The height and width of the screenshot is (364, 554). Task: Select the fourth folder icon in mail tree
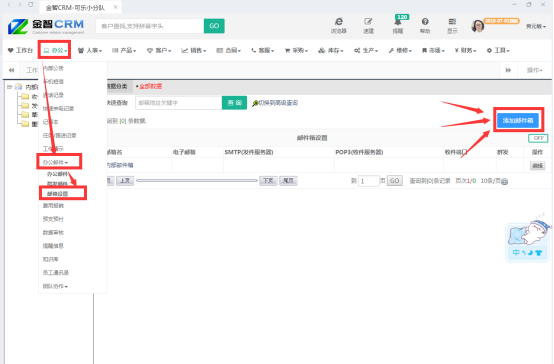[x=25, y=124]
